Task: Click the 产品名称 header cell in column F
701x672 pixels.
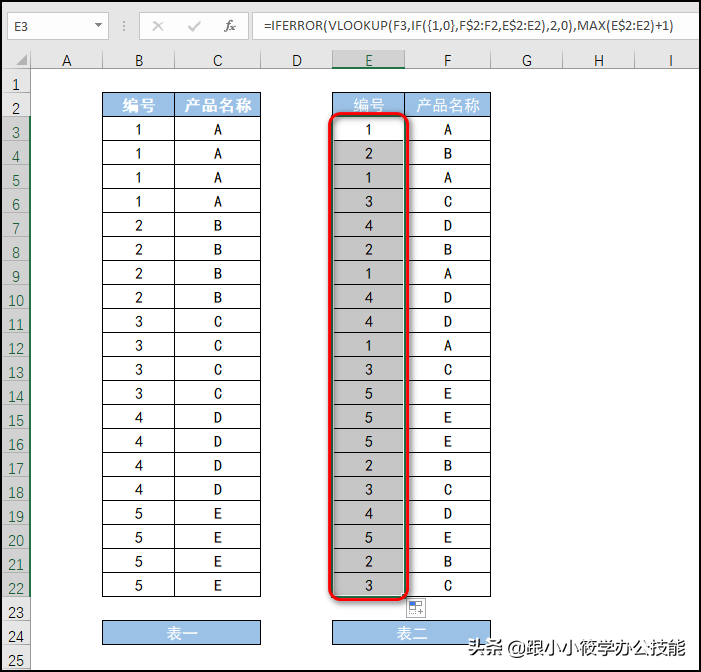Action: pyautogui.click(x=448, y=105)
